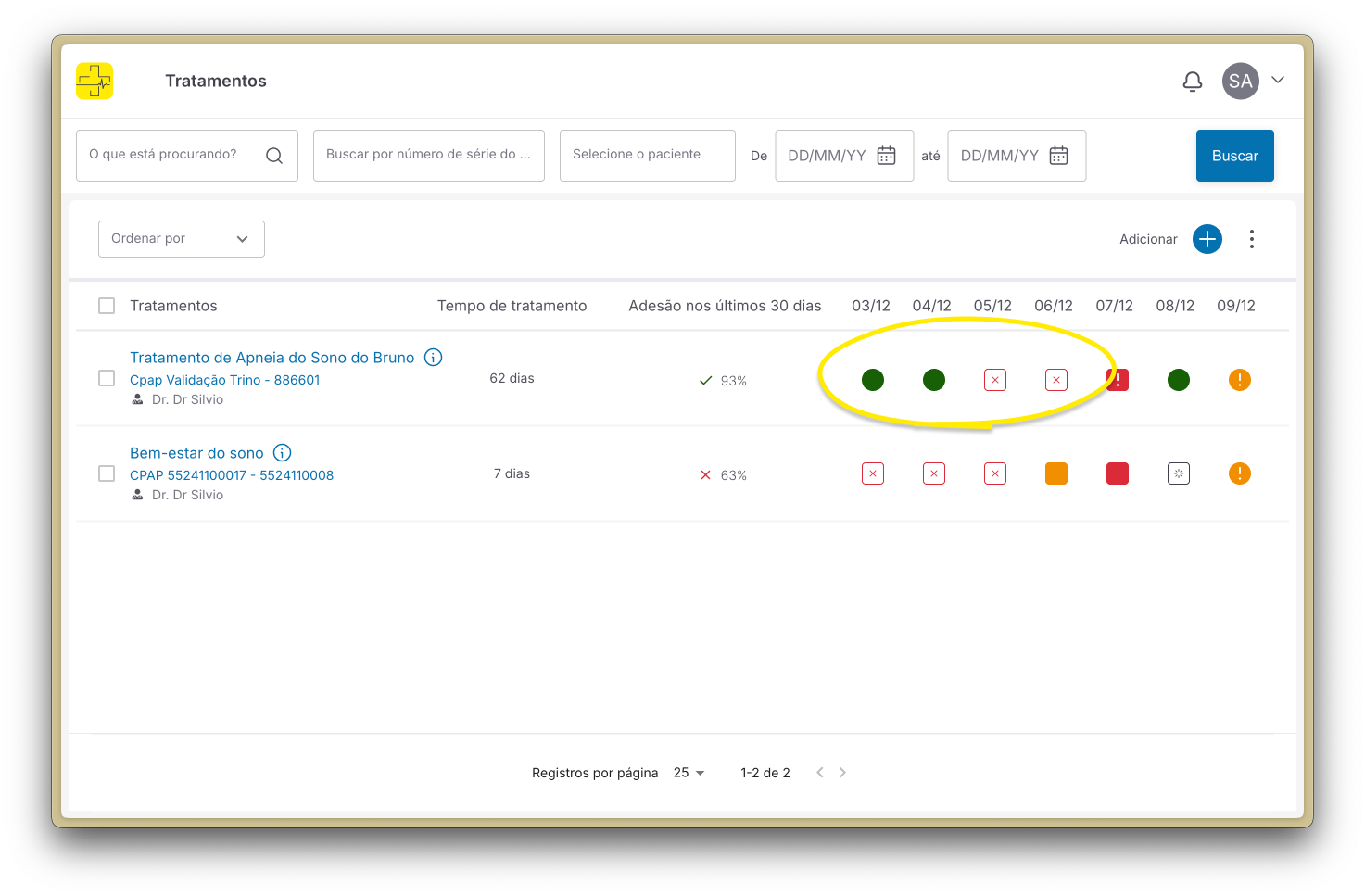Image resolution: width=1365 pixels, height=896 pixels.
Task: Open calendar picker in the De date field
Action: coord(886,156)
